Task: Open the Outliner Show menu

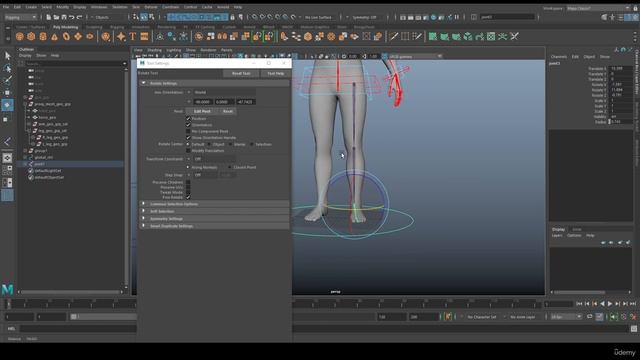Action: 41,56
